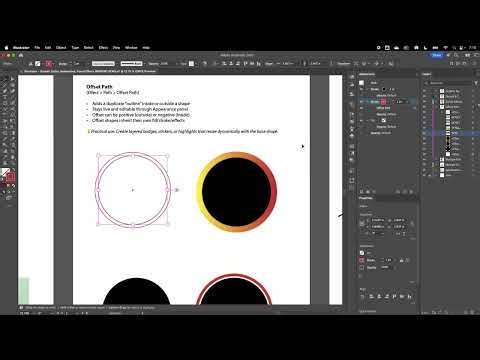Click the Home icon near window controls

(x=21, y=55)
